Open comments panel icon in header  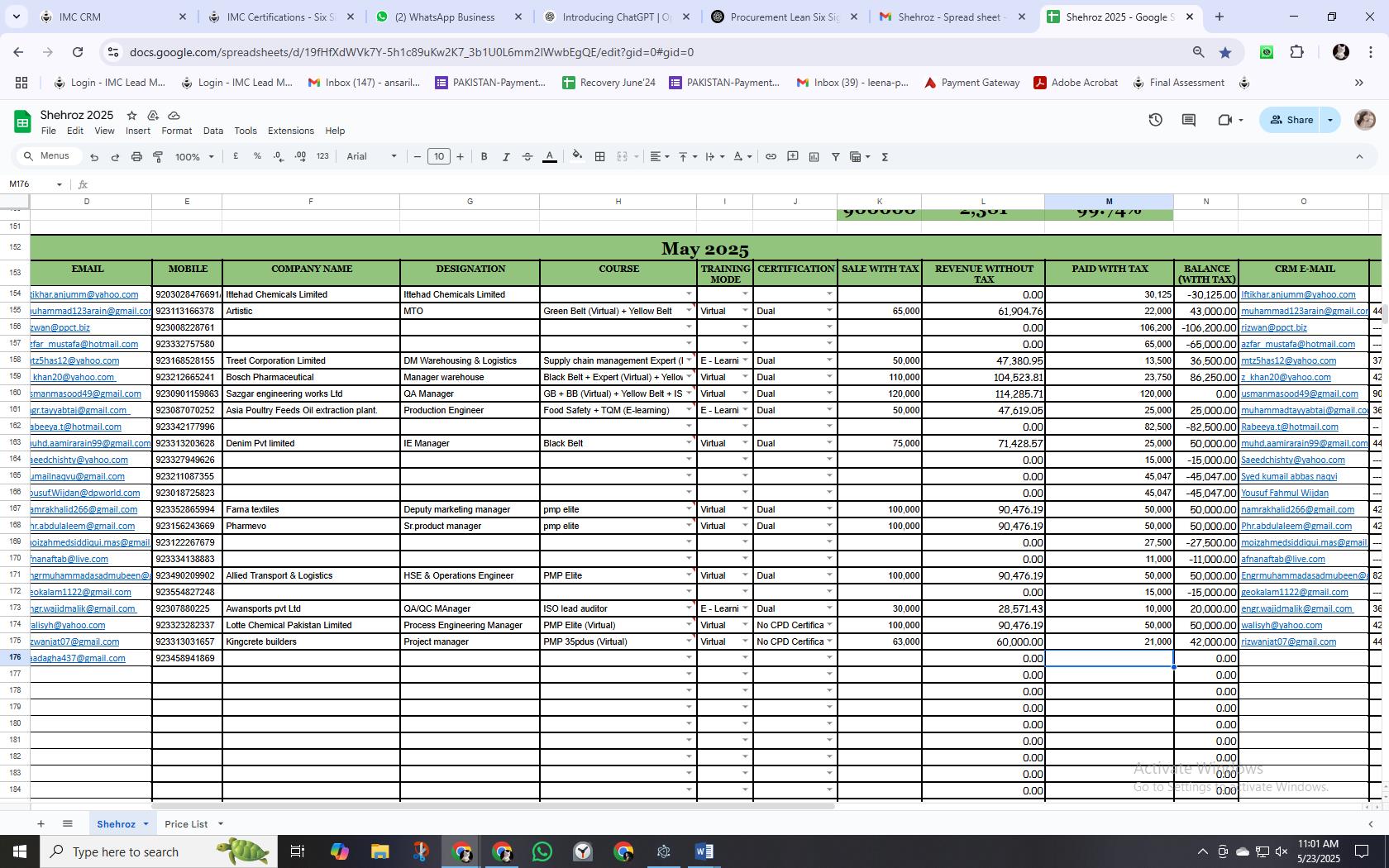(1189, 120)
